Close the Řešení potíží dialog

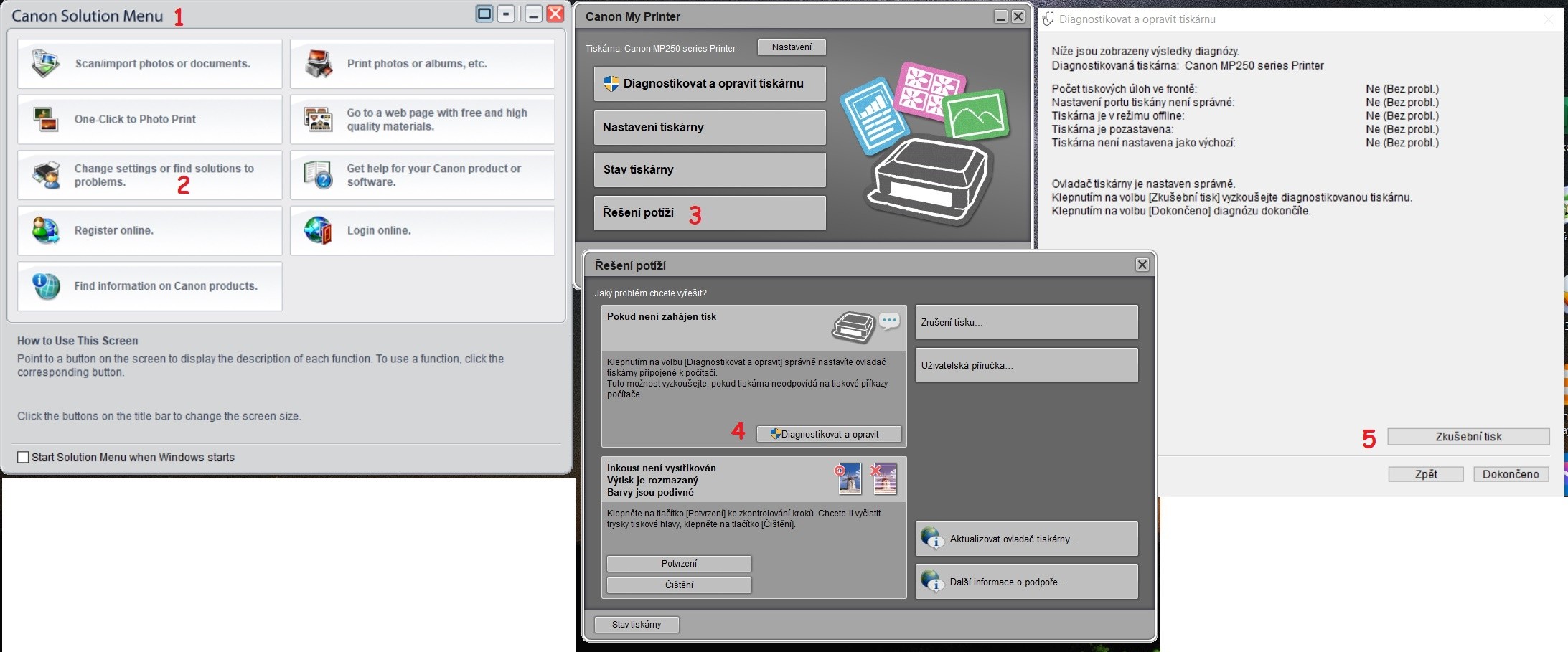pos(1142,265)
